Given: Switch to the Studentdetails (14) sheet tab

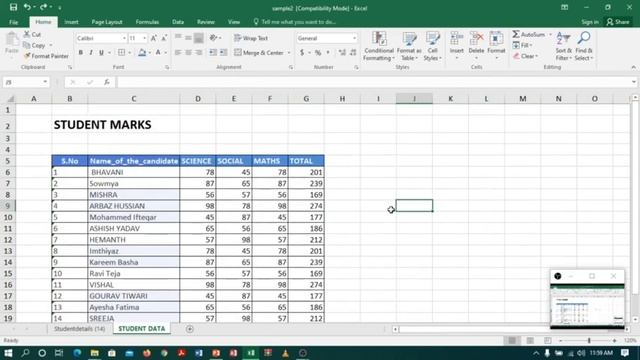Looking at the screenshot, I should [x=79, y=329].
